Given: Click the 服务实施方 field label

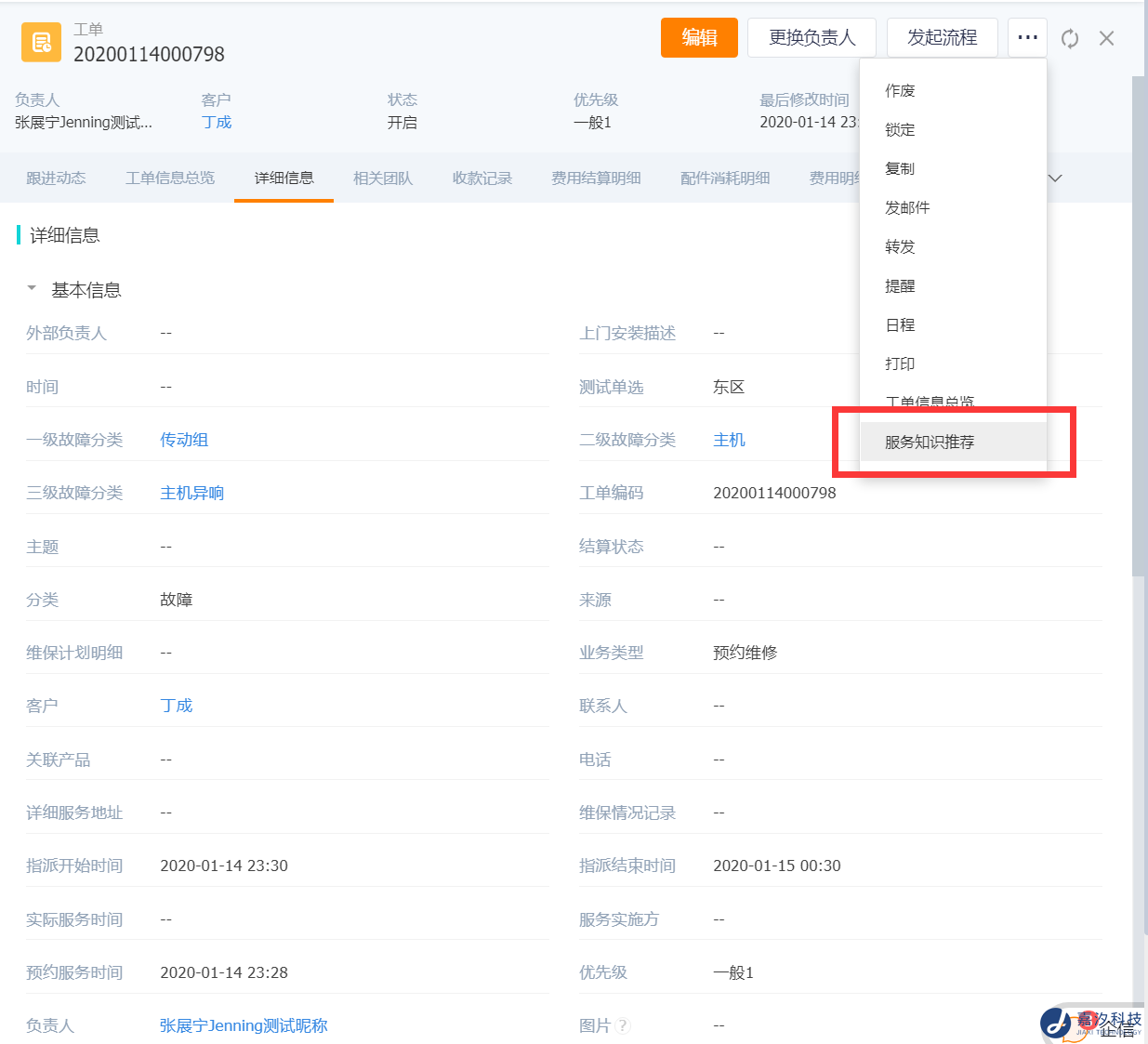Looking at the screenshot, I should 619,919.
